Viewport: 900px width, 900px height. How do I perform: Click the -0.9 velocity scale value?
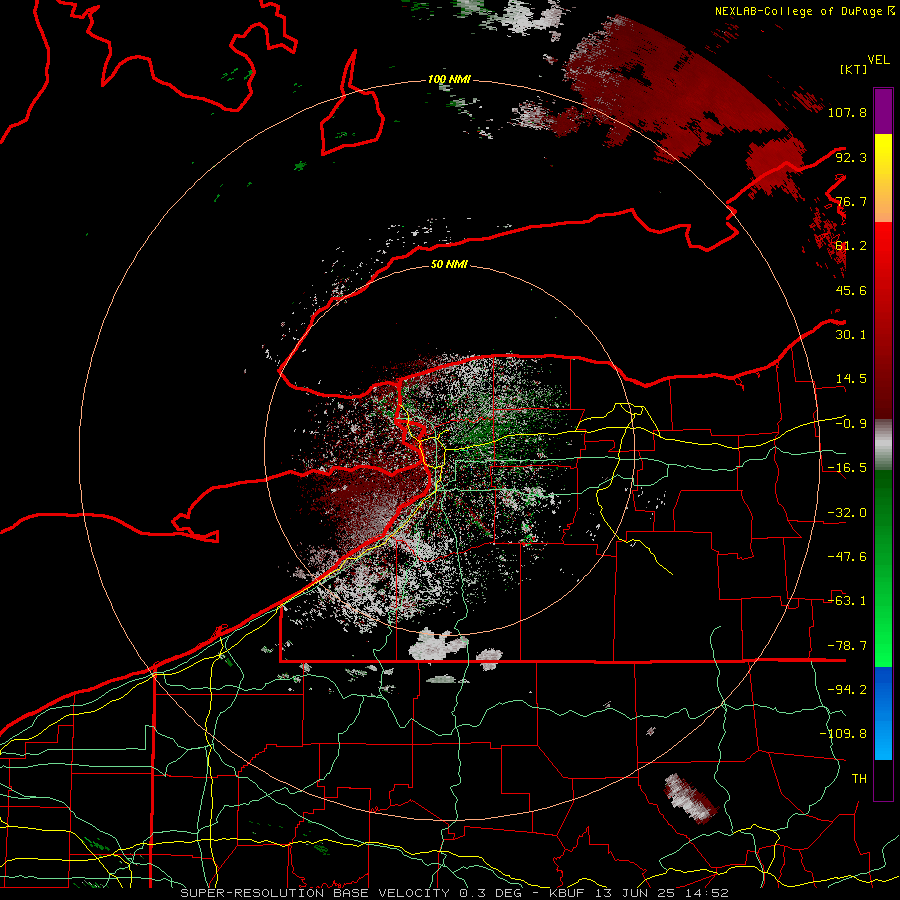point(851,424)
